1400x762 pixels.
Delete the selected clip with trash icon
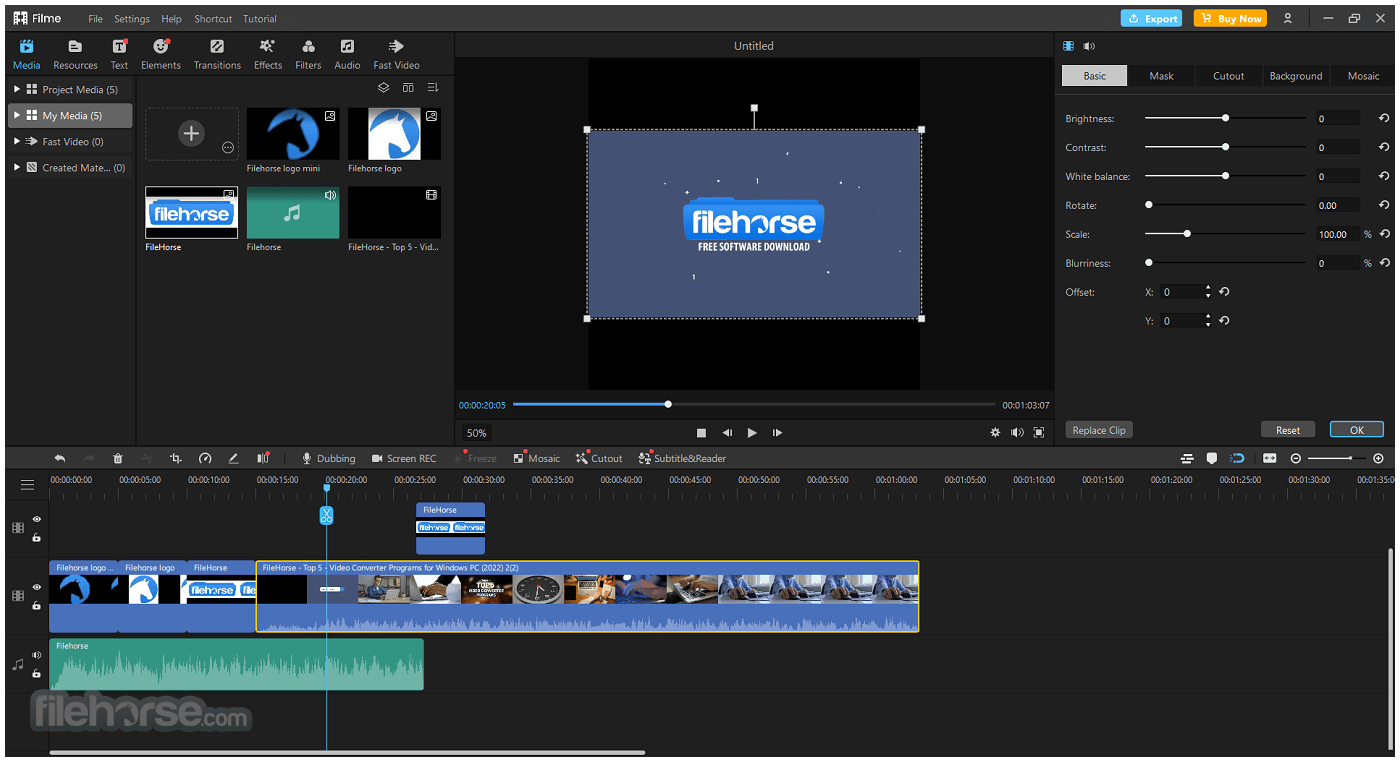point(118,458)
